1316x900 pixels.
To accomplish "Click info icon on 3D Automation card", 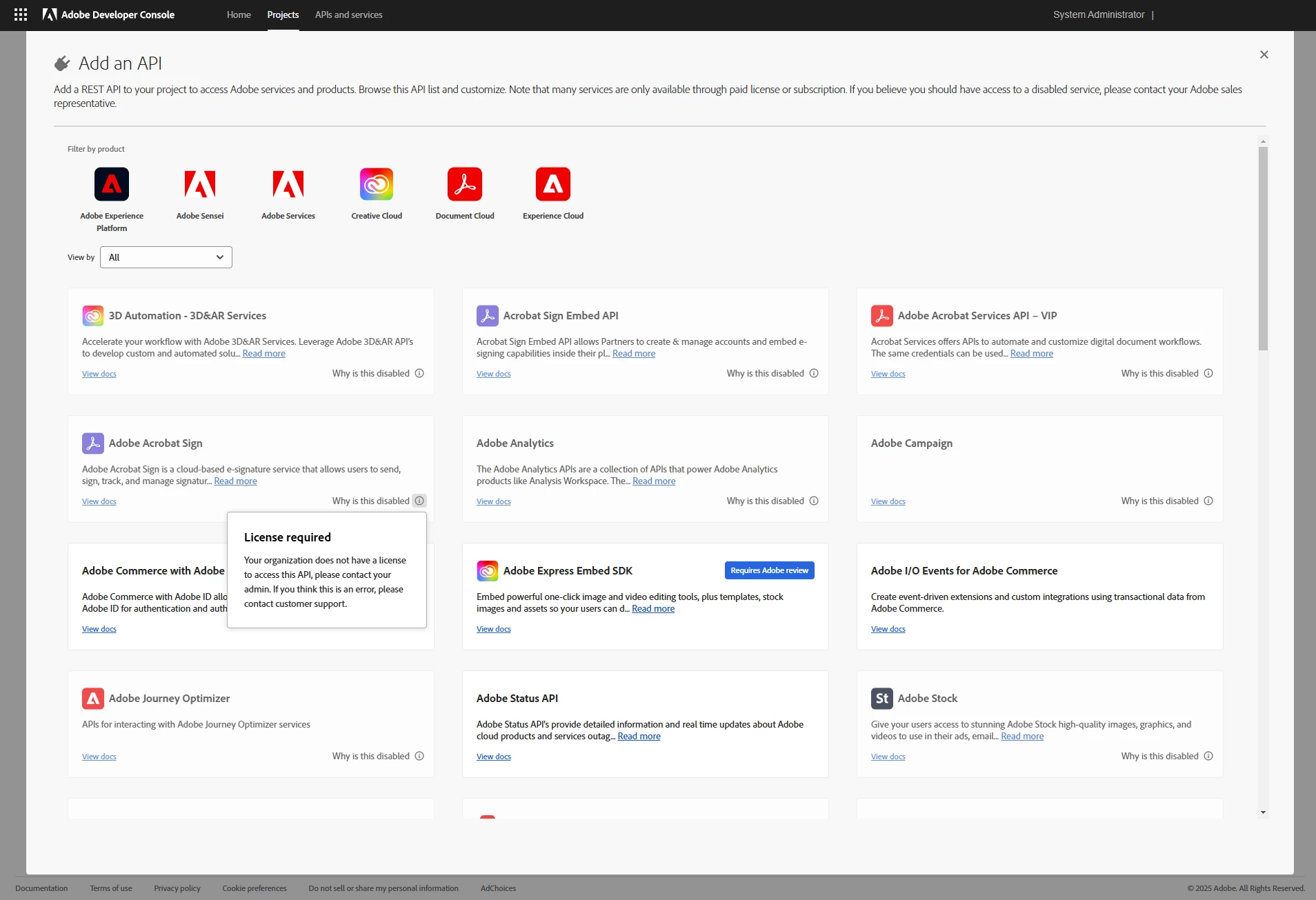I will tap(419, 373).
